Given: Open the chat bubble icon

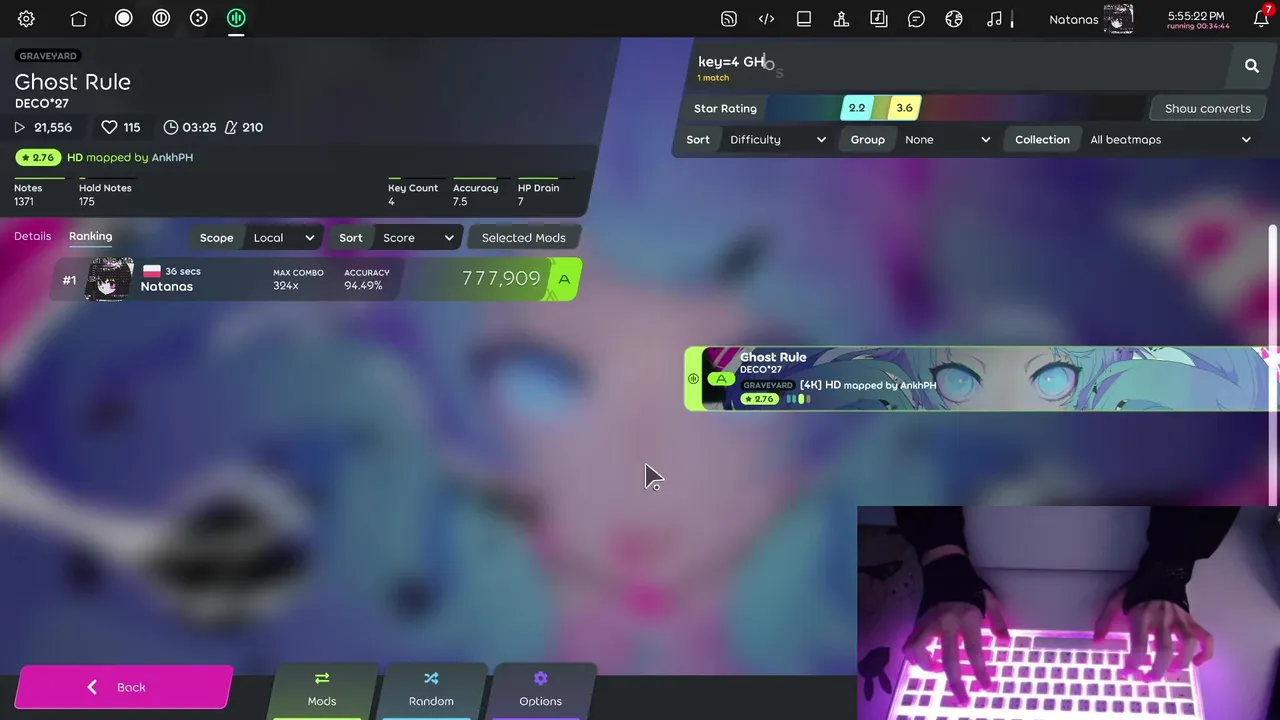Looking at the screenshot, I should (916, 18).
